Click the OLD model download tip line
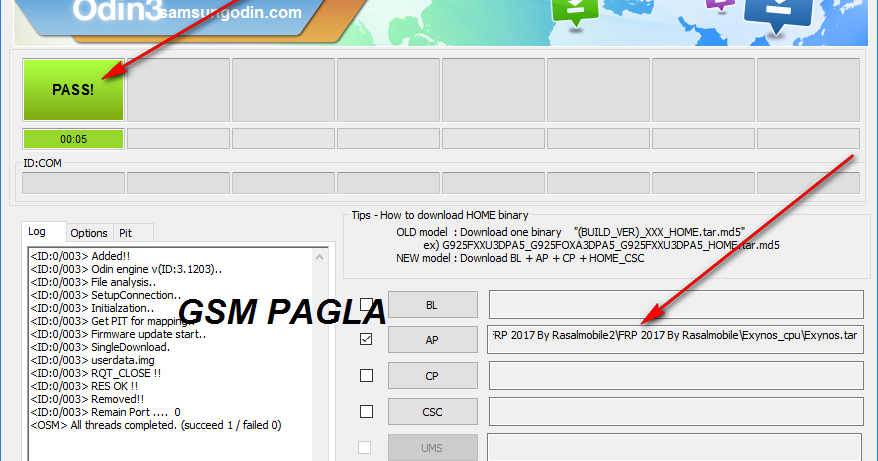Image resolution: width=878 pixels, height=461 pixels. click(571, 232)
